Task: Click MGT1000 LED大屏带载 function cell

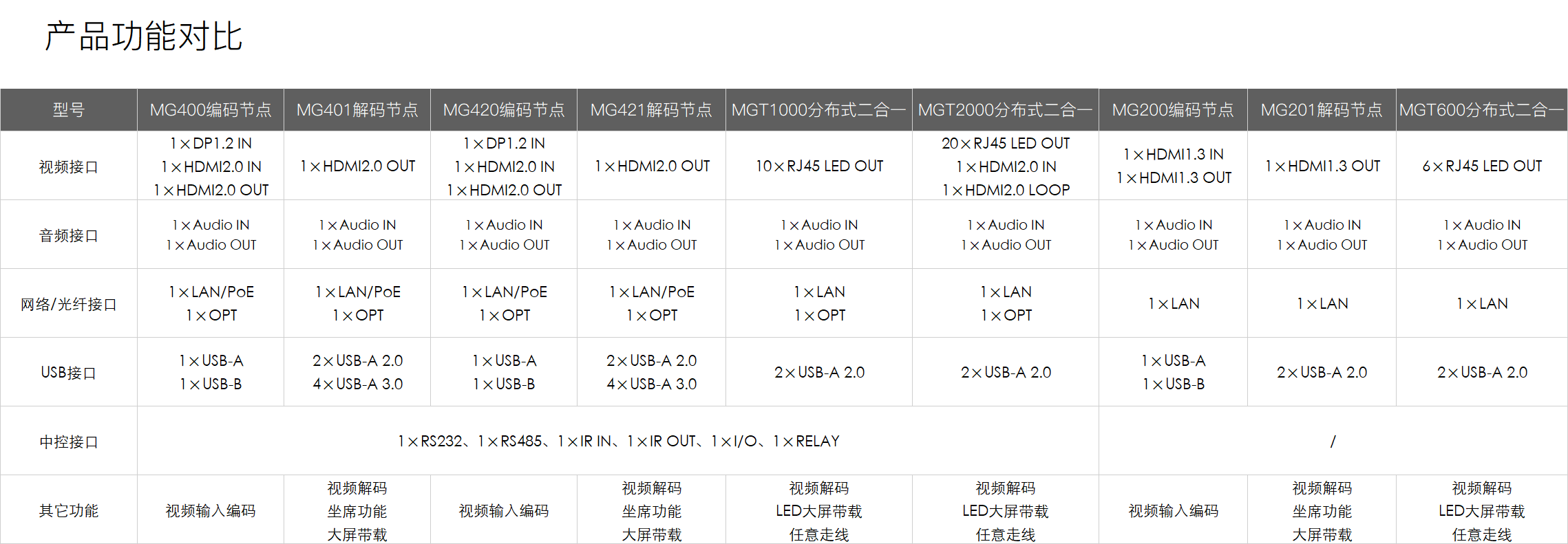Action: (x=819, y=510)
